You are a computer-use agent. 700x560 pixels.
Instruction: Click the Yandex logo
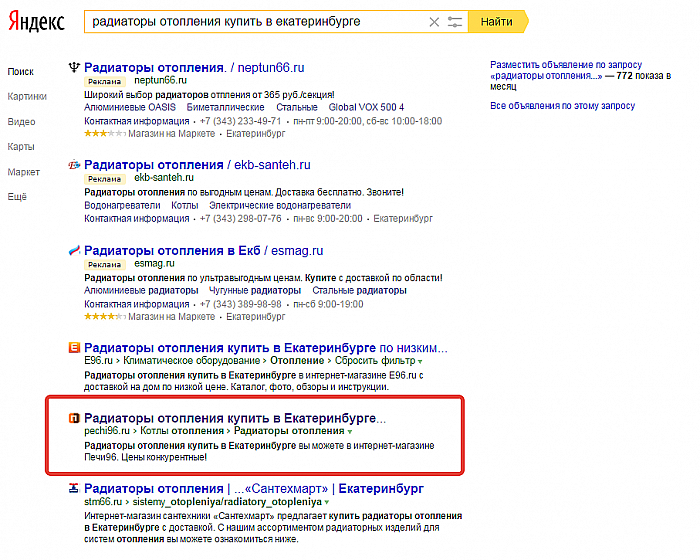pyautogui.click(x=37, y=21)
